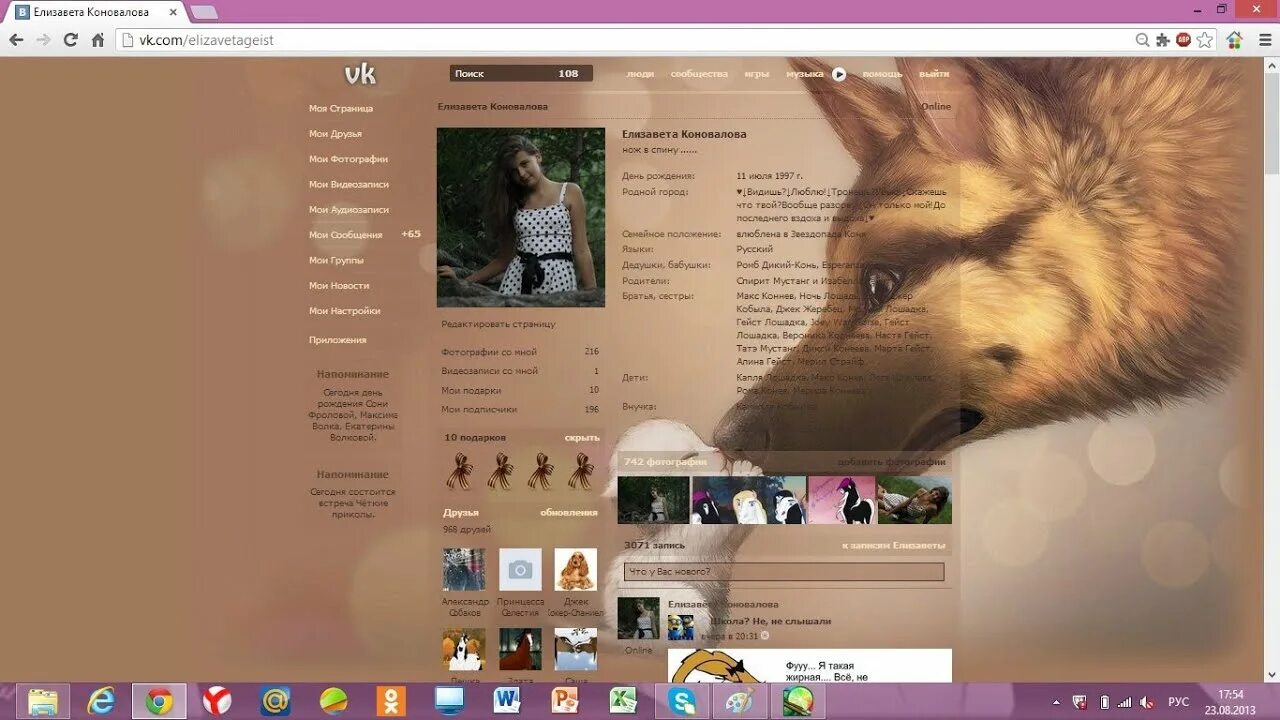Image resolution: width=1280 pixels, height=720 pixels.
Task: Open browser home page icon
Action: point(98,40)
